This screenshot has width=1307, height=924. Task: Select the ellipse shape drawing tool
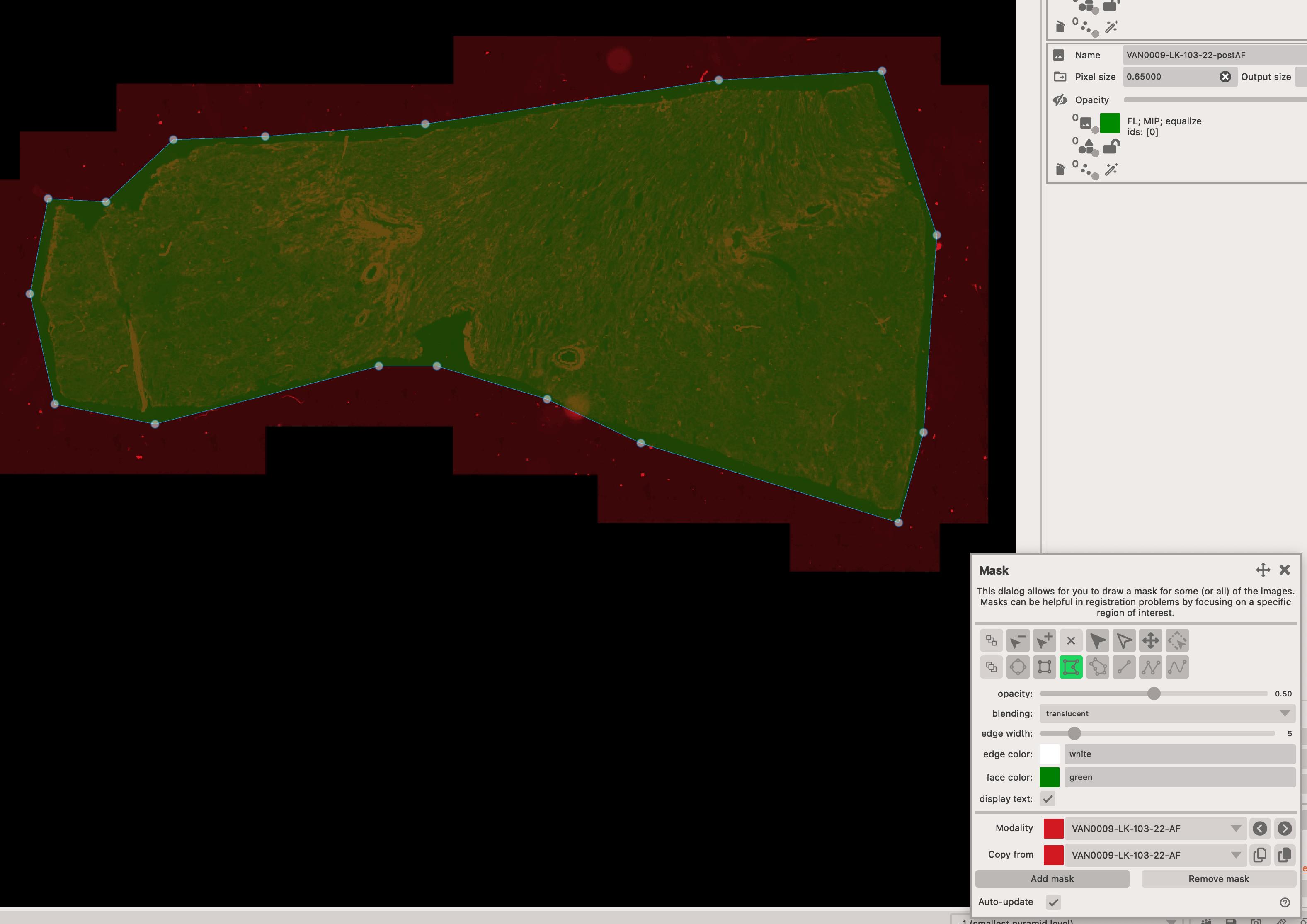click(1018, 667)
